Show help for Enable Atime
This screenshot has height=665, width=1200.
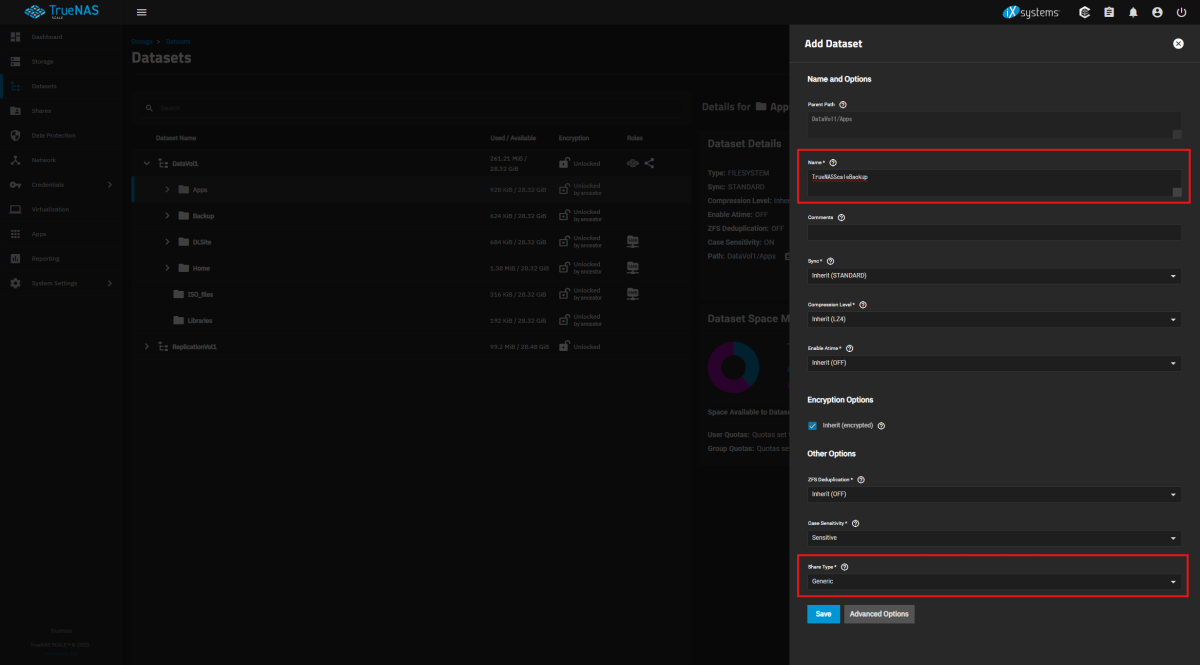850,348
